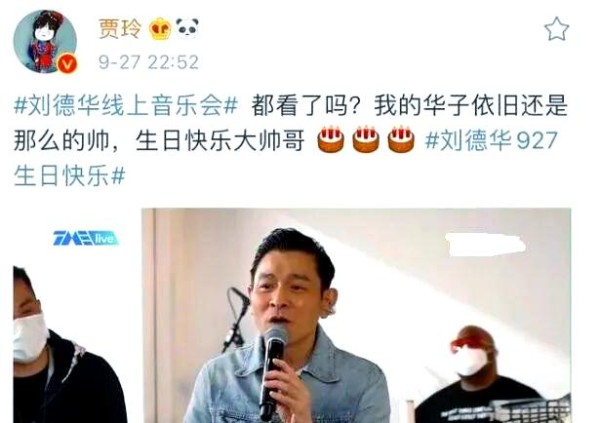Image resolution: width=600 pixels, height=423 pixels.
Task: Open hashtag #刘德华927 on second line
Action: point(491,140)
